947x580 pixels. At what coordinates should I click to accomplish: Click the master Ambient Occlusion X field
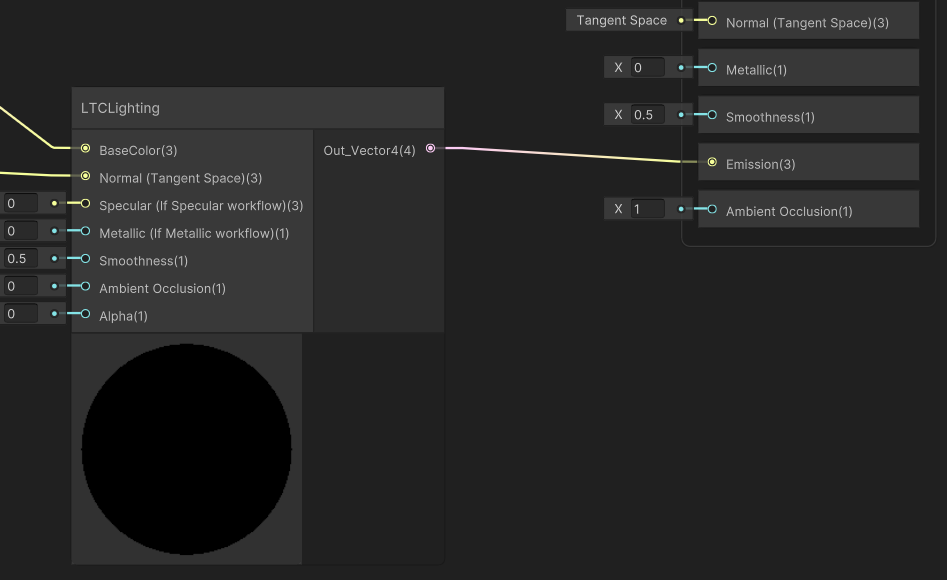point(647,209)
